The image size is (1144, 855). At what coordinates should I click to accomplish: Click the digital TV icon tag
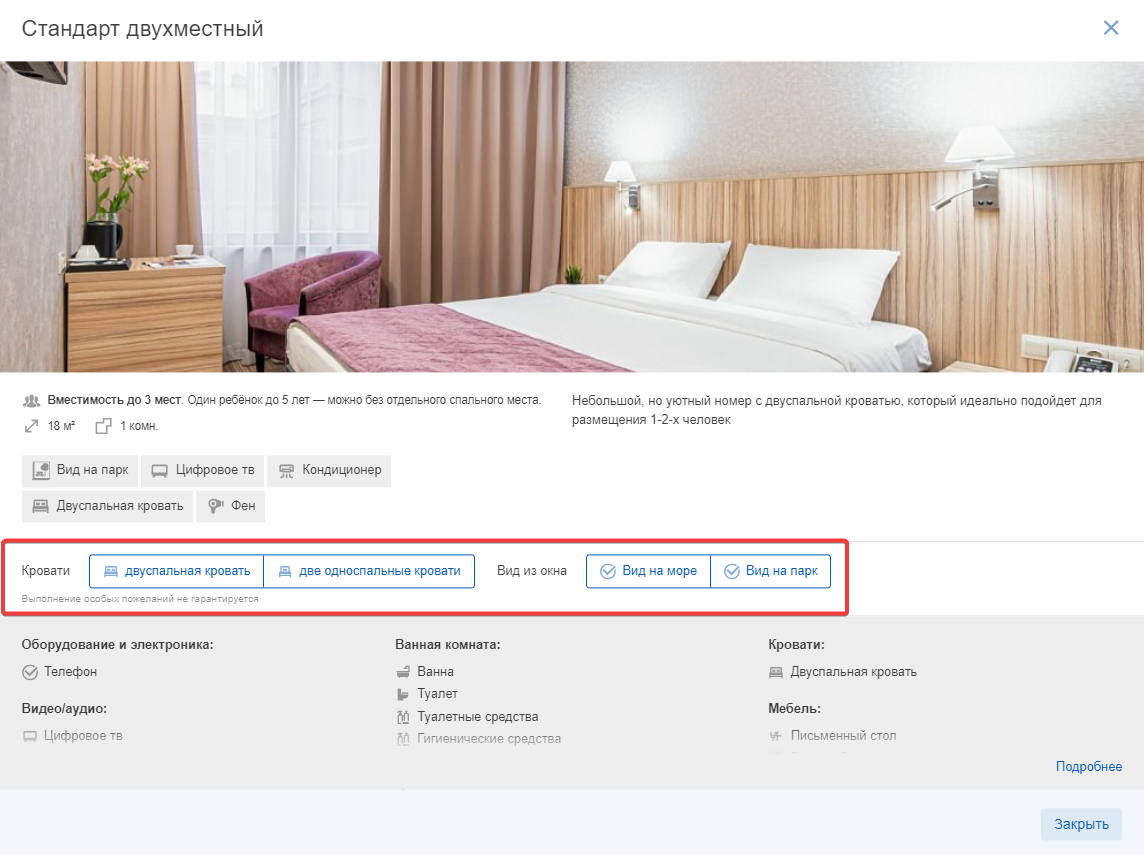coord(159,471)
